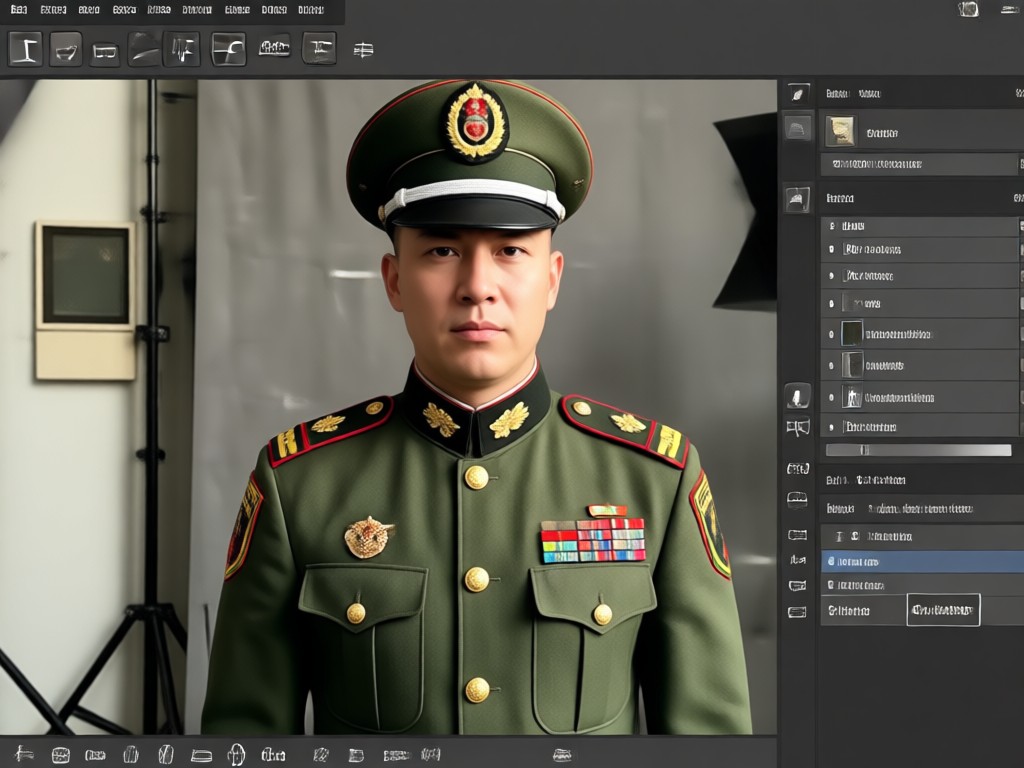This screenshot has width=1024, height=768.
Task: Click the soldier portrait on the canvas
Action: click(x=477, y=408)
